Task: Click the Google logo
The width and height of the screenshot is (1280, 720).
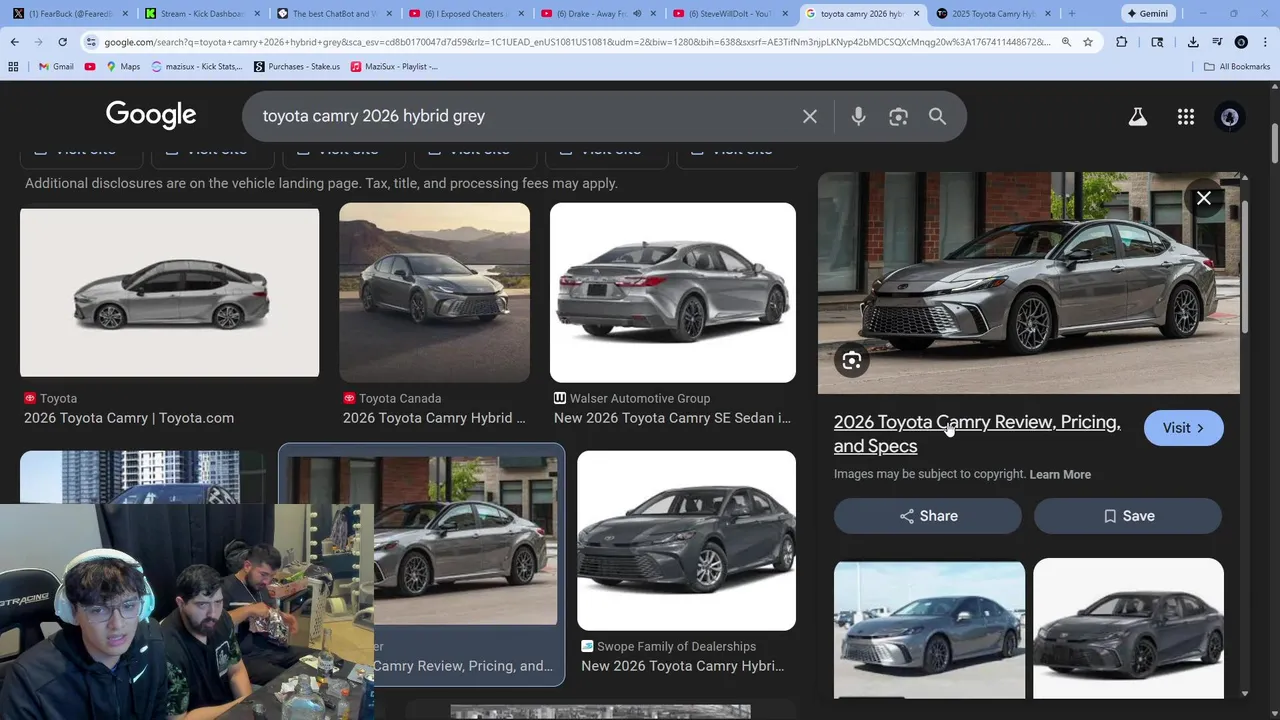Action: tap(151, 115)
